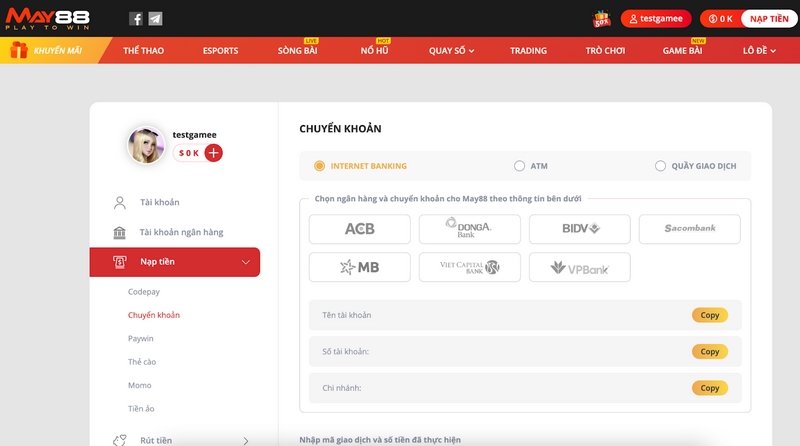
Task: Pick the MB bank logo
Action: click(x=359, y=267)
